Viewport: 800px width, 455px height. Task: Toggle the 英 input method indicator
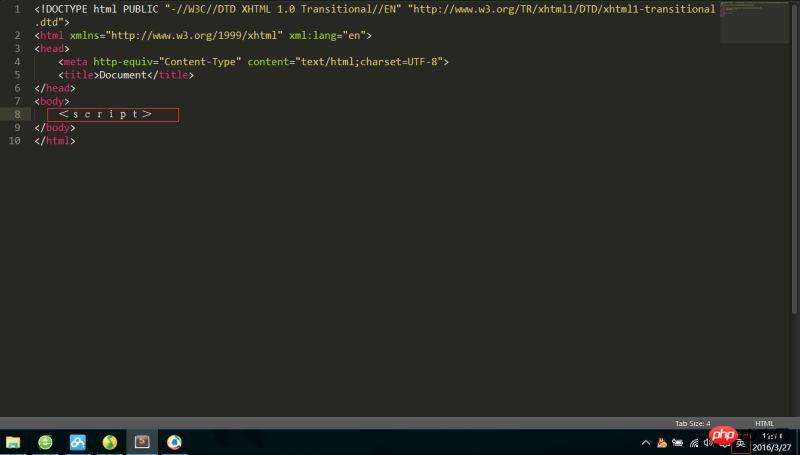click(x=740, y=444)
